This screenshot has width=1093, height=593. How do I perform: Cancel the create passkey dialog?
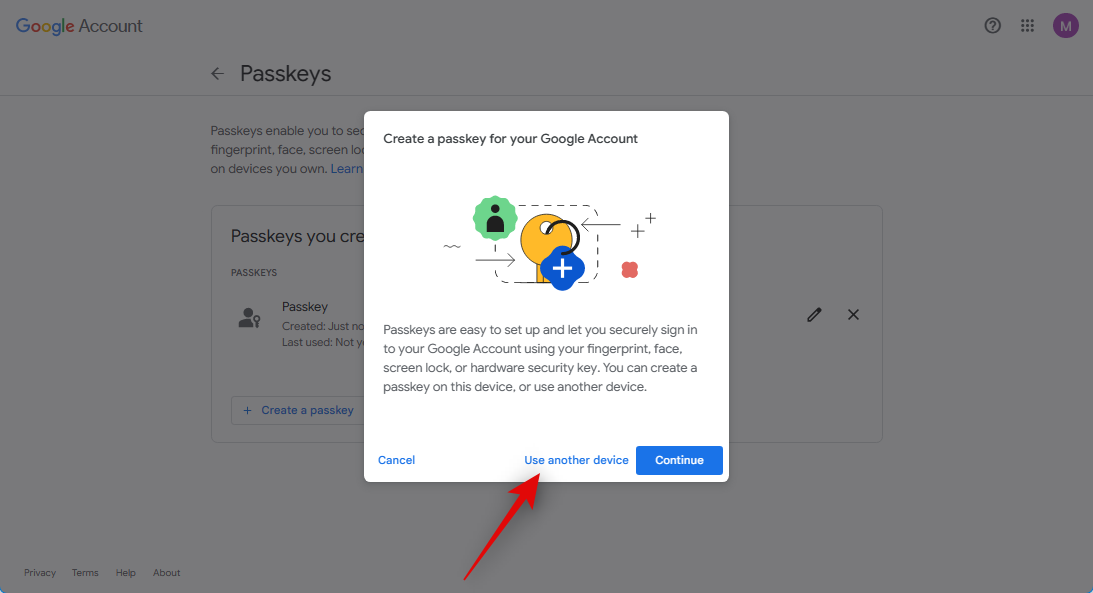[x=396, y=460]
